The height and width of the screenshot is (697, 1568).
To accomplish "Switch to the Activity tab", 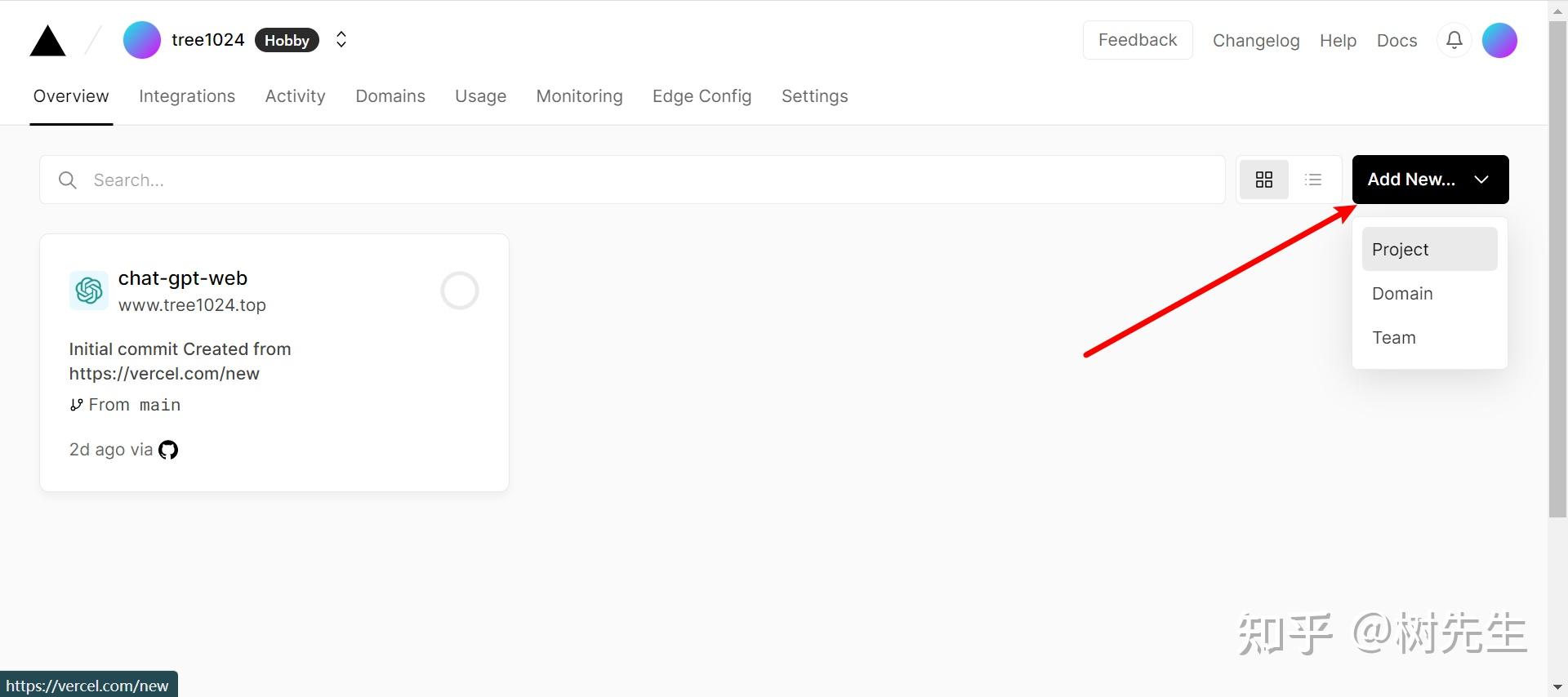I will 295,96.
